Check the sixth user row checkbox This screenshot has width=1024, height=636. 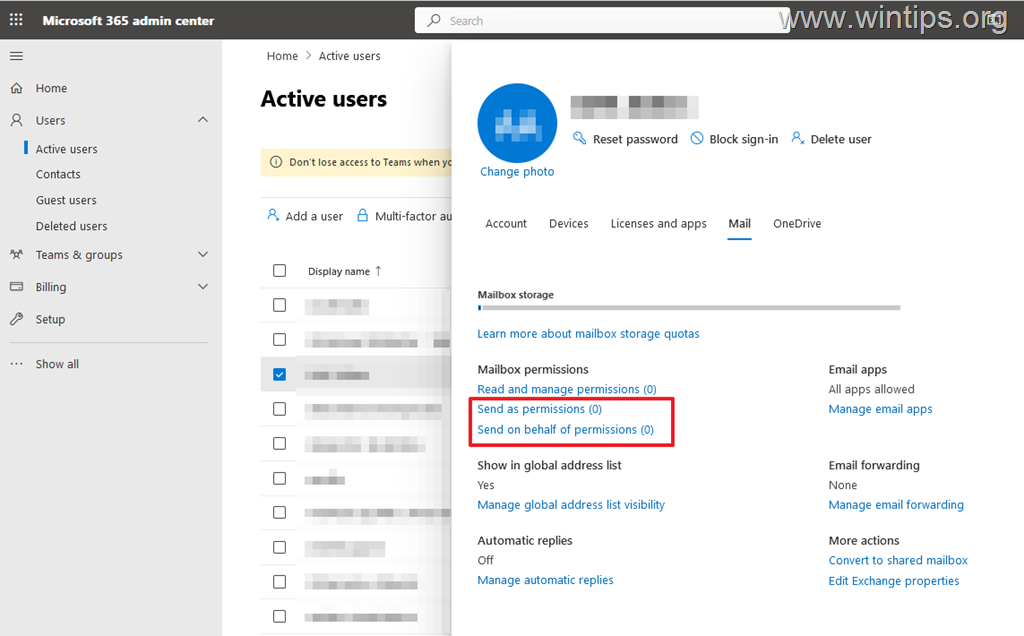(x=280, y=478)
